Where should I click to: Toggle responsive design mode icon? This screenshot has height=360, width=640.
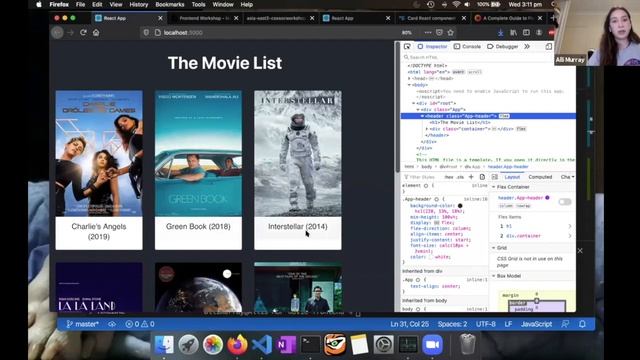click(549, 47)
